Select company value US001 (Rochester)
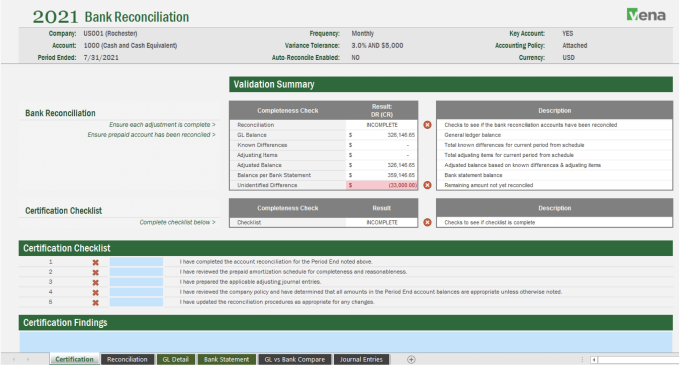The height and width of the screenshot is (365, 680). coord(110,33)
